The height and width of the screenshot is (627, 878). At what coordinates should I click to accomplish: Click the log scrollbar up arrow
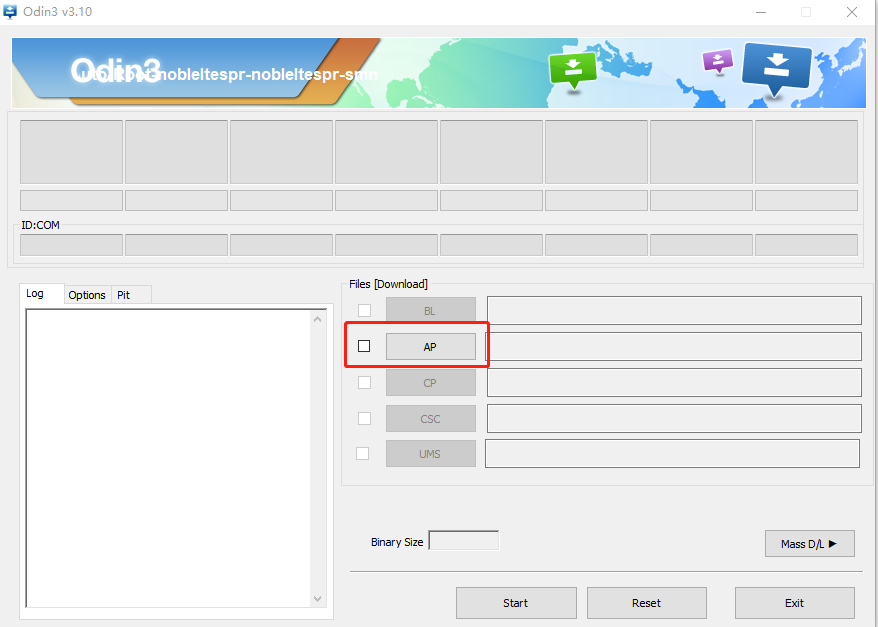[317, 319]
